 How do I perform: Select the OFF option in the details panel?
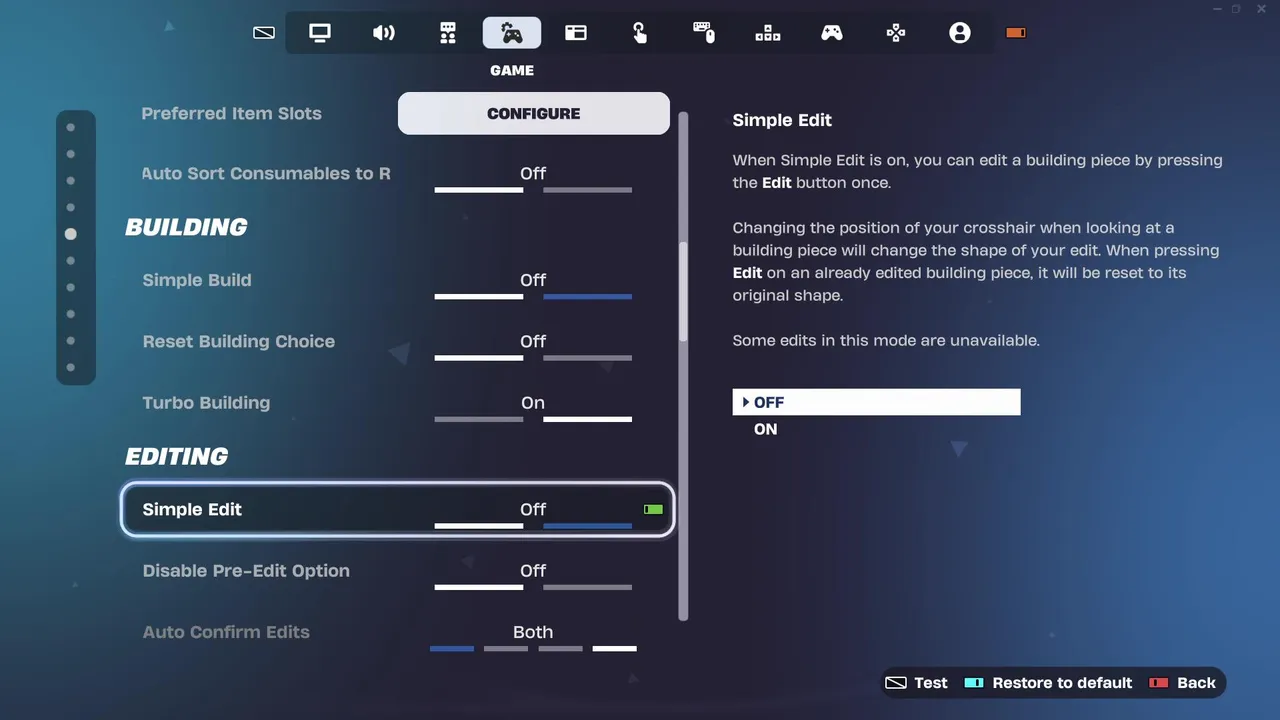click(x=876, y=402)
